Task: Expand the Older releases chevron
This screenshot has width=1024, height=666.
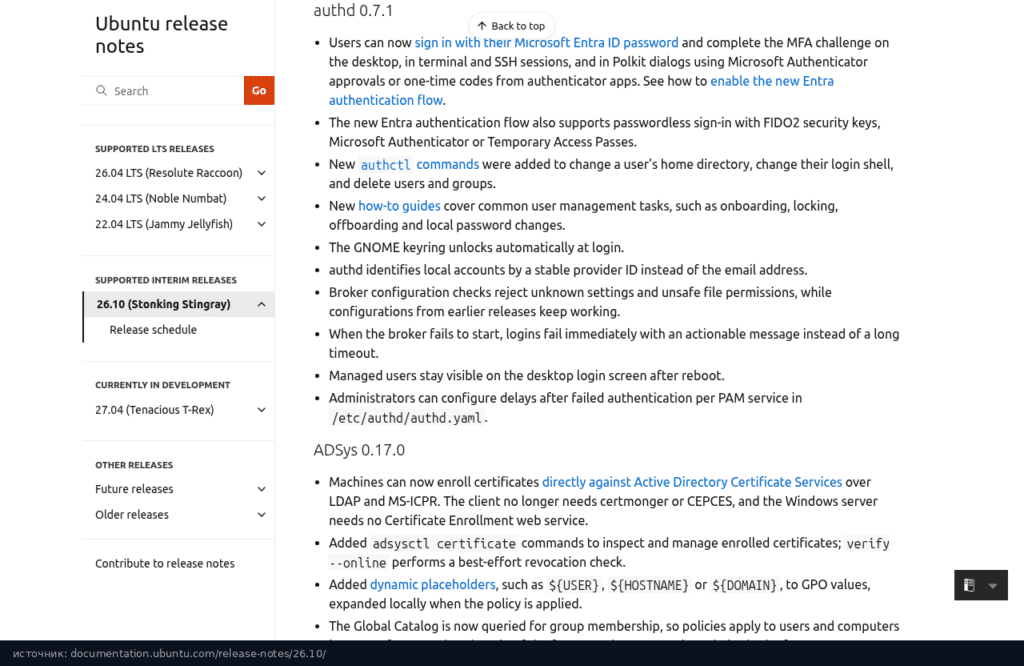Action: (x=261, y=515)
